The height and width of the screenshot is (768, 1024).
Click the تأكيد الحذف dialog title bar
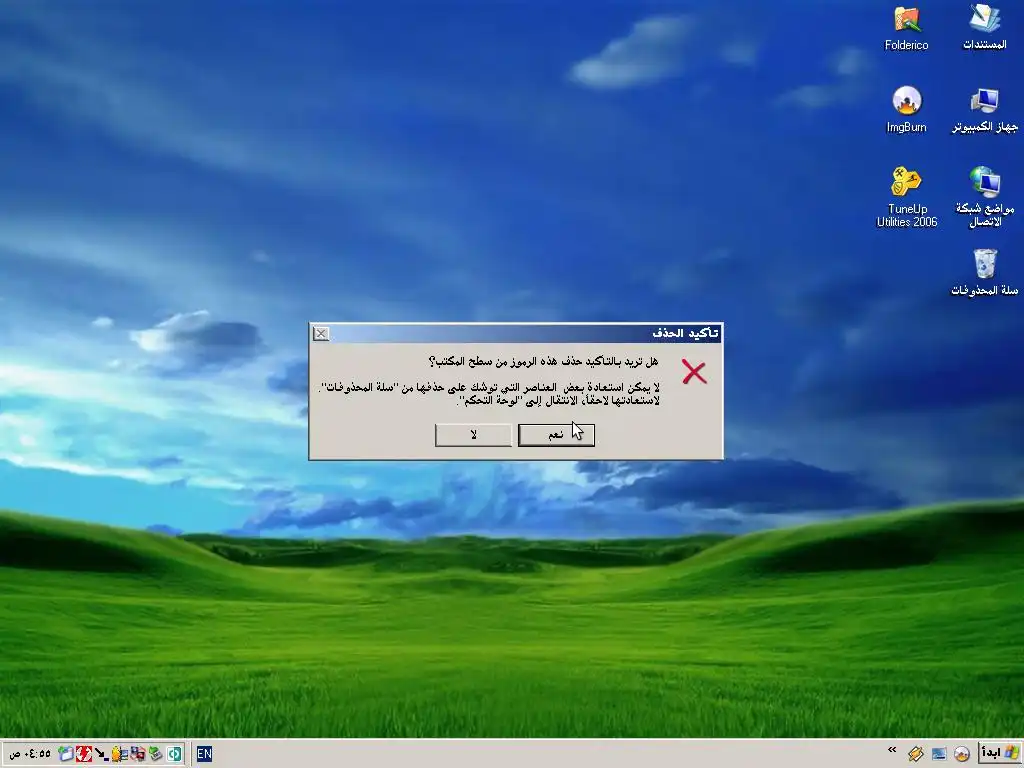[x=516, y=334]
